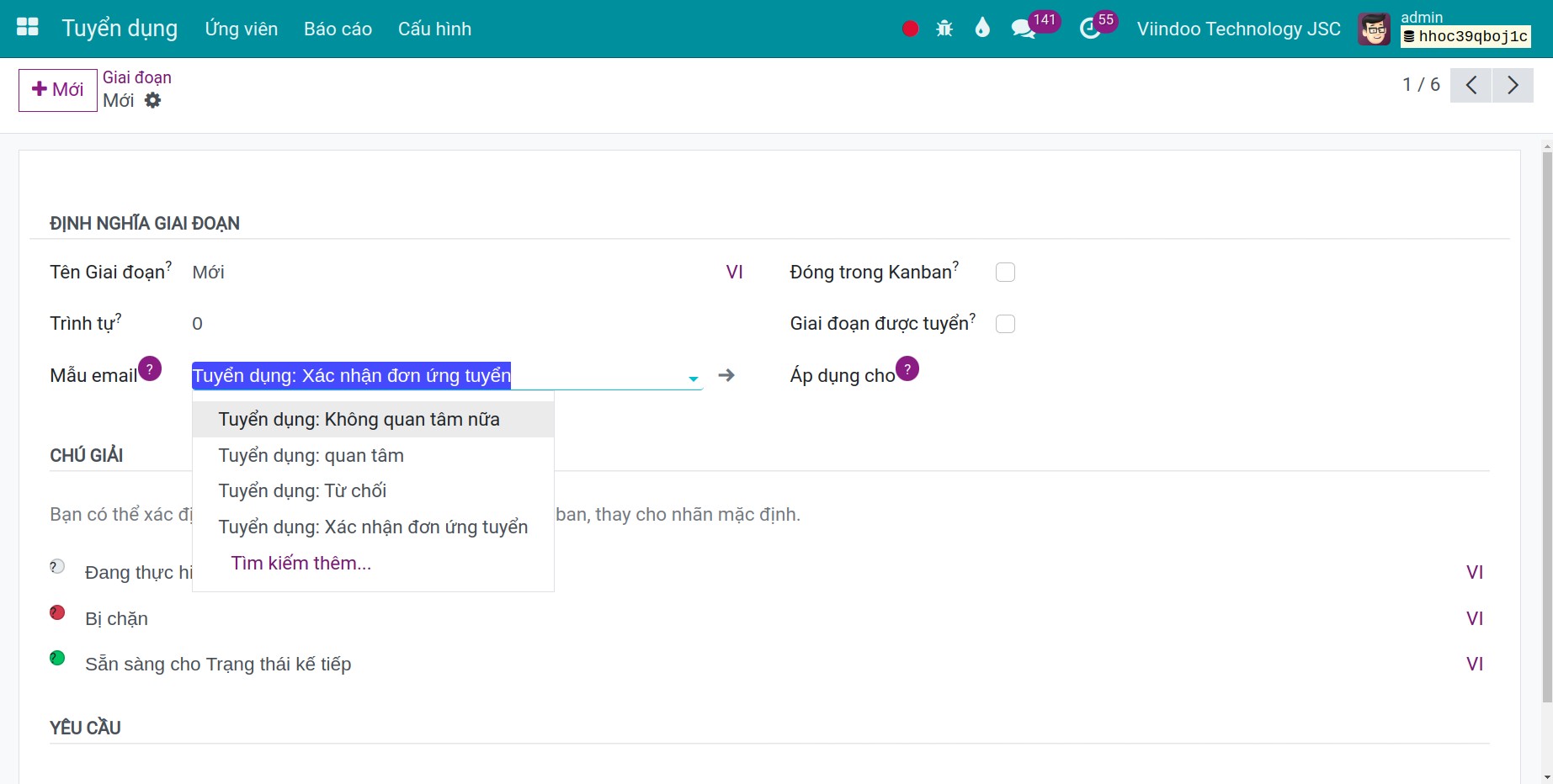1553x784 pixels.
Task: Click the internal link arrow beside email template
Action: click(x=726, y=375)
